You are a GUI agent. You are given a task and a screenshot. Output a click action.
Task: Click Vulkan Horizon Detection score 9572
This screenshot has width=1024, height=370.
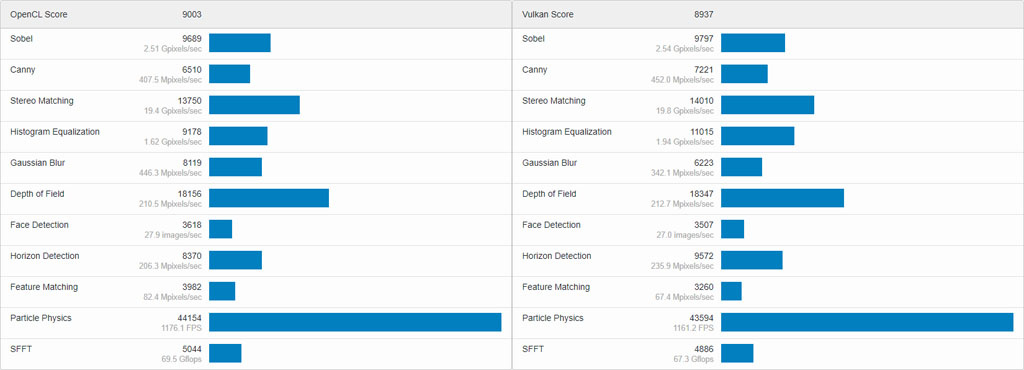click(704, 256)
